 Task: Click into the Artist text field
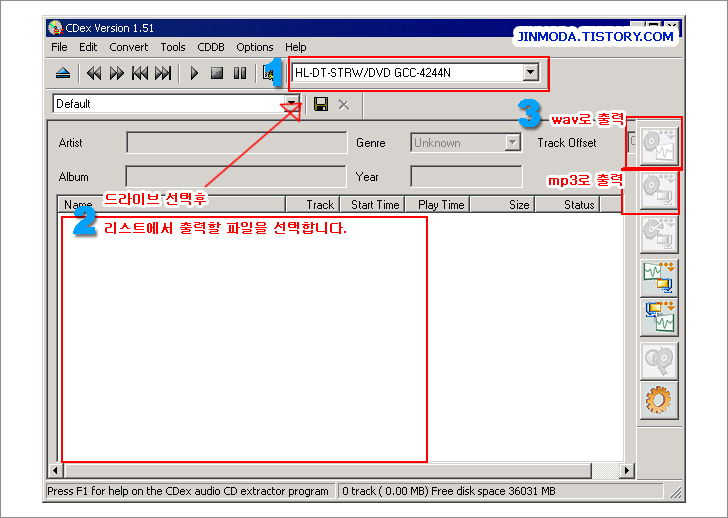236,142
